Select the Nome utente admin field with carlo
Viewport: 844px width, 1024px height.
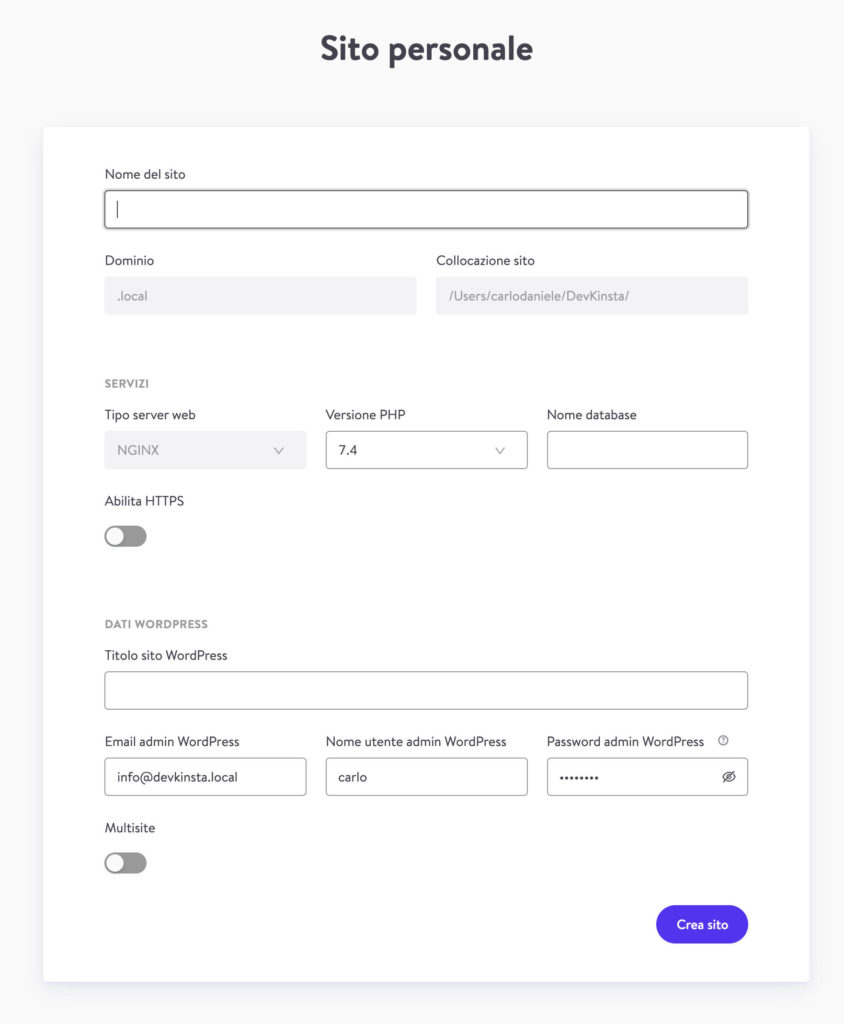427,776
